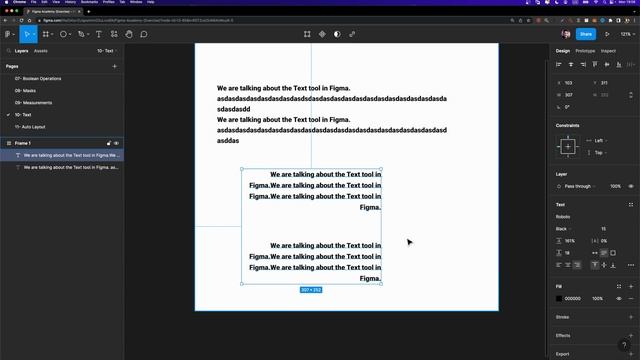Open page 07- Boolean Operations
Screen dimensions: 640x360
pos(38,78)
